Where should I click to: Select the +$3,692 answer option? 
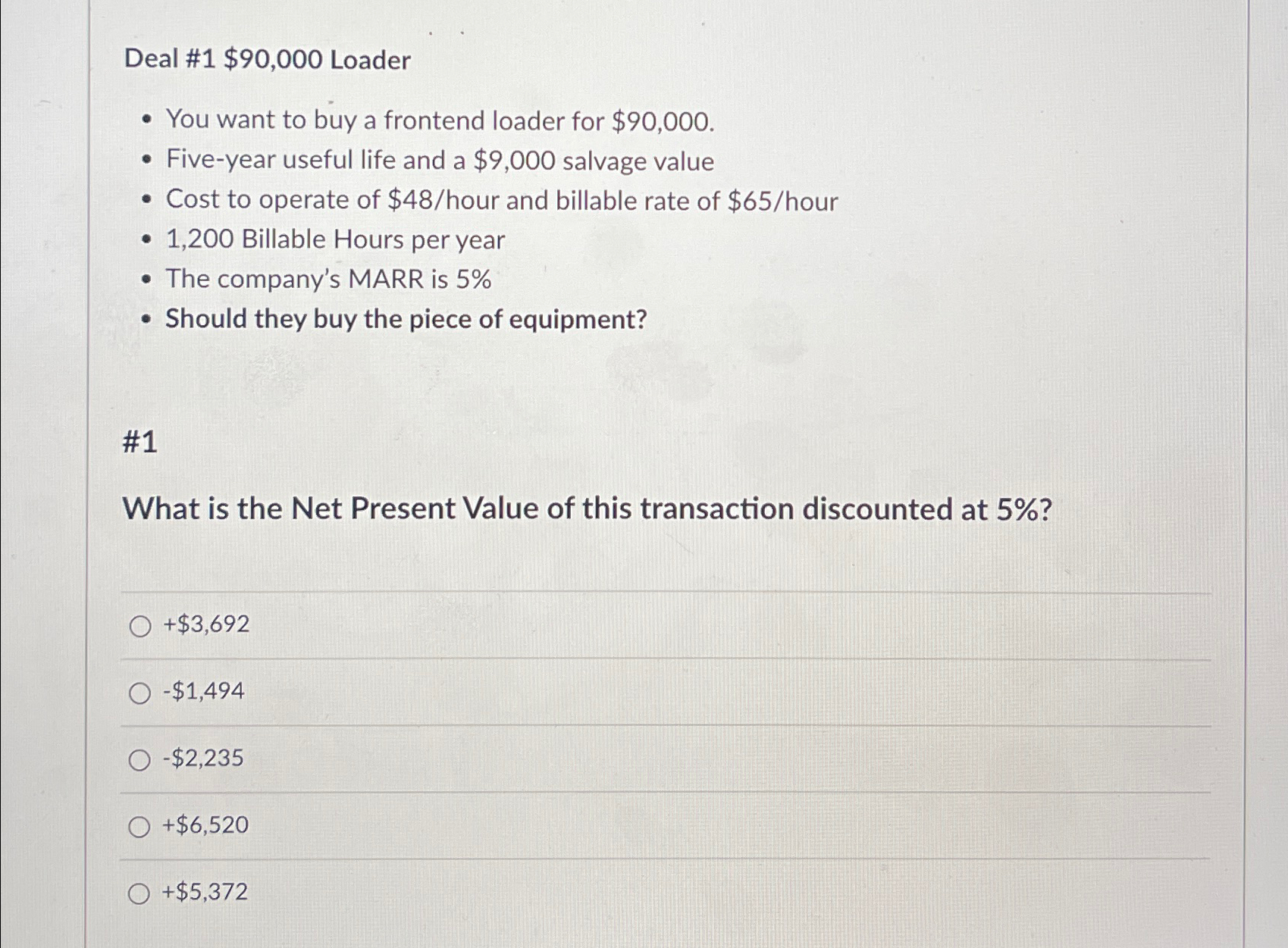point(140,626)
